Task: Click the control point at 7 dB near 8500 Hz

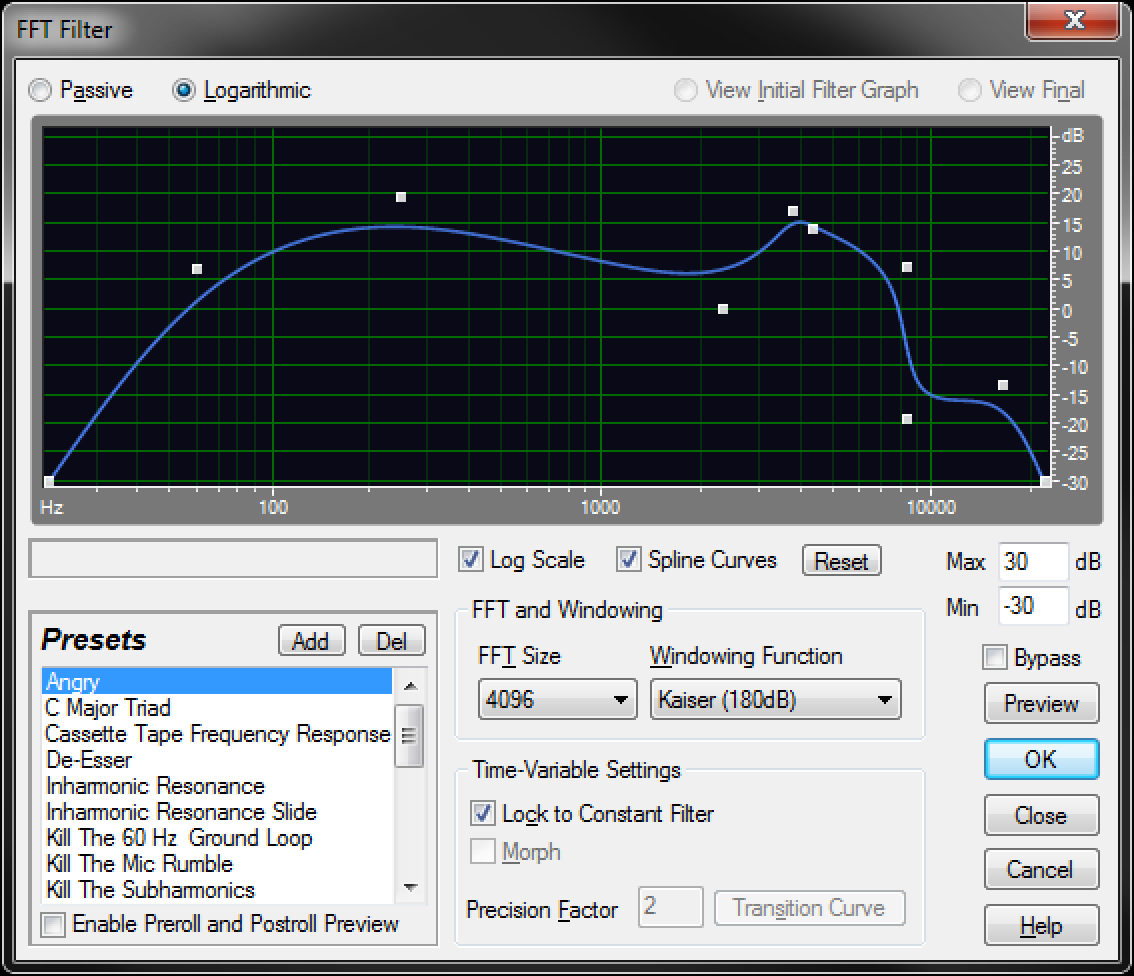Action: click(907, 267)
